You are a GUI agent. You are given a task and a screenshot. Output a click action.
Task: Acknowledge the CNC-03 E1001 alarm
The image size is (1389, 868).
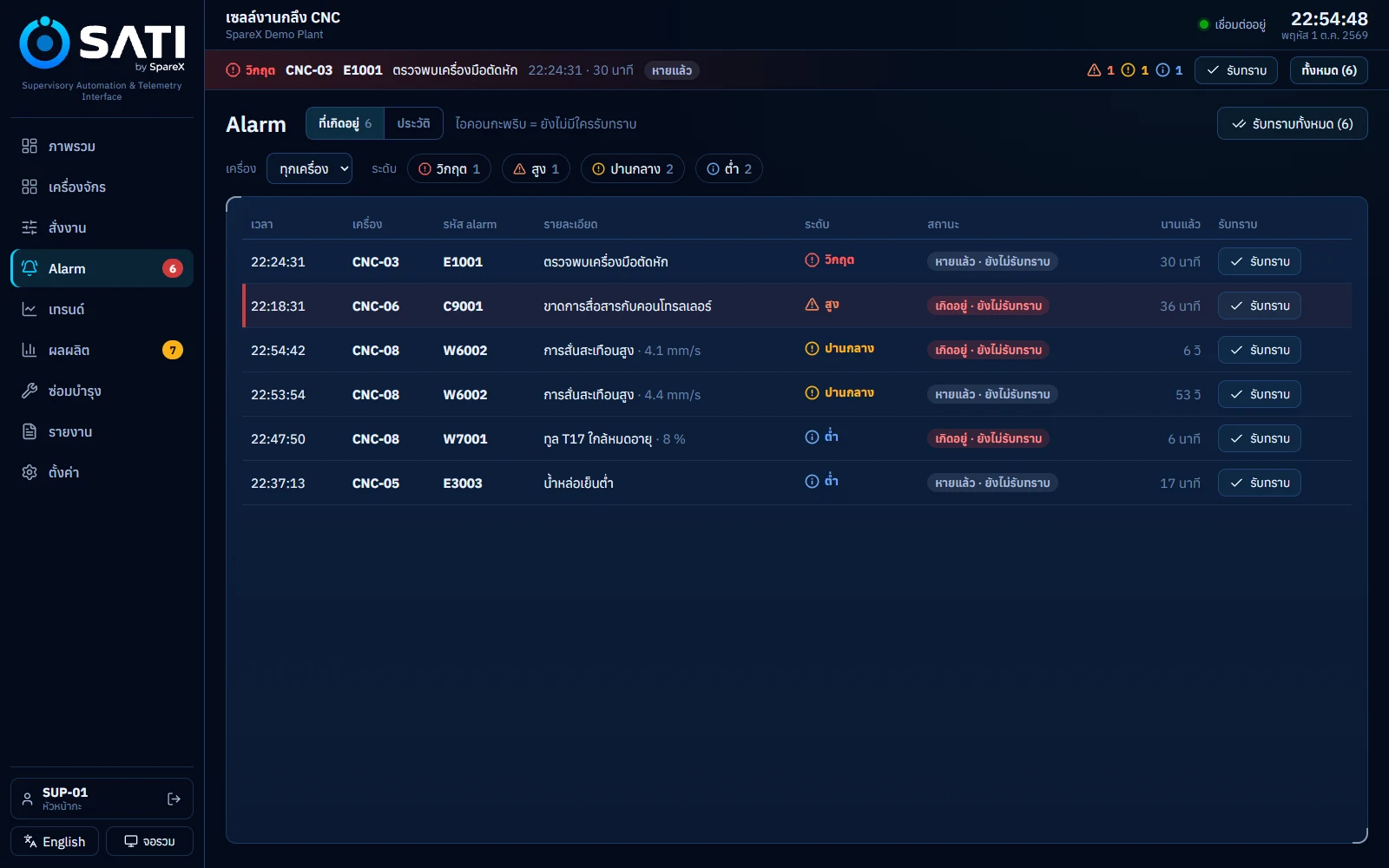point(1259,261)
